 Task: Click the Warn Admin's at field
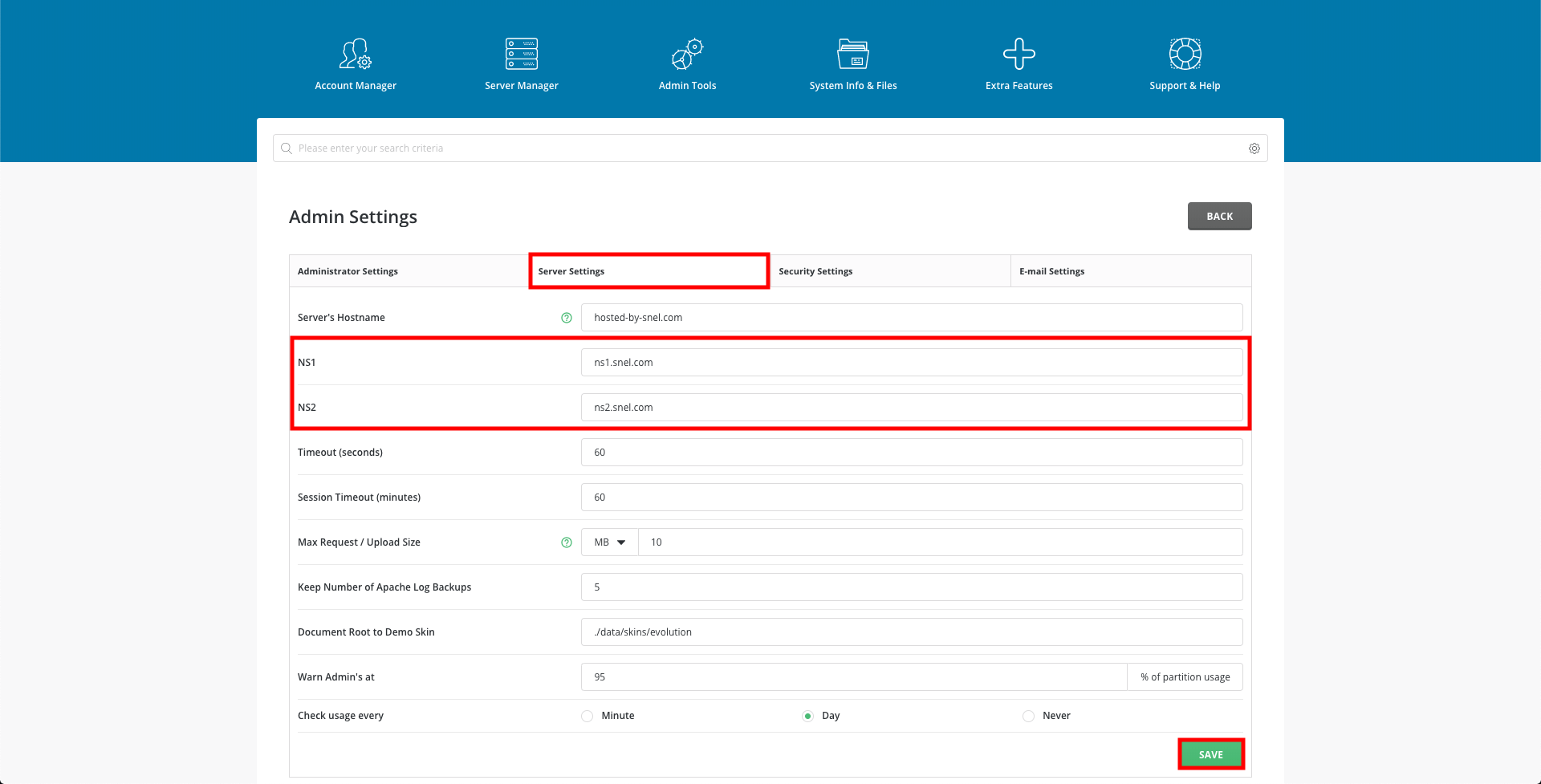(854, 677)
